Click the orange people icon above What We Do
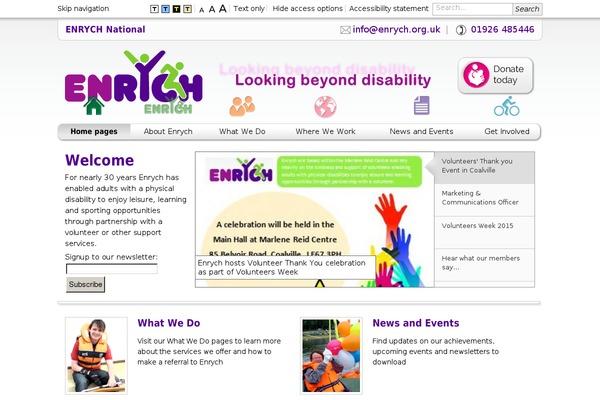600x400 pixels. click(242, 106)
